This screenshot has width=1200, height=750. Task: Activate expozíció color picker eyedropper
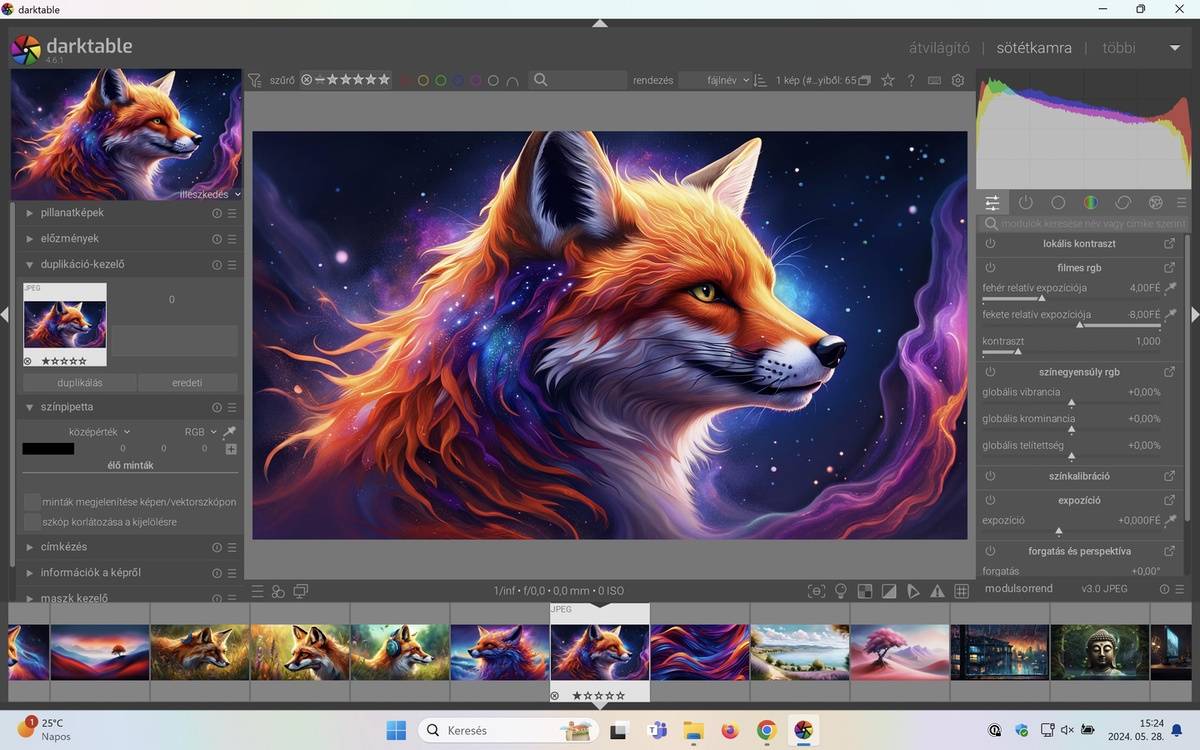pos(1170,520)
